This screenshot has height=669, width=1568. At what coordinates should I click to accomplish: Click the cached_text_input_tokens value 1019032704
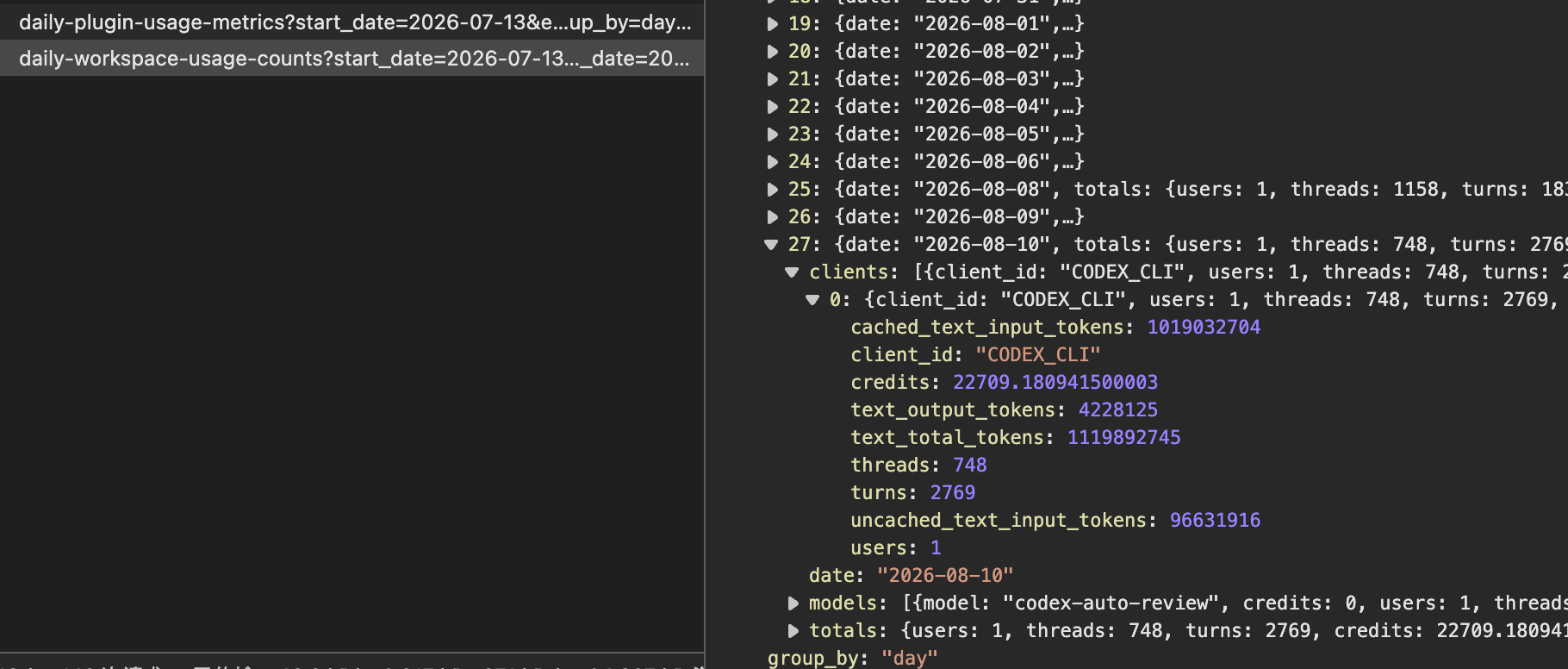click(x=1204, y=328)
